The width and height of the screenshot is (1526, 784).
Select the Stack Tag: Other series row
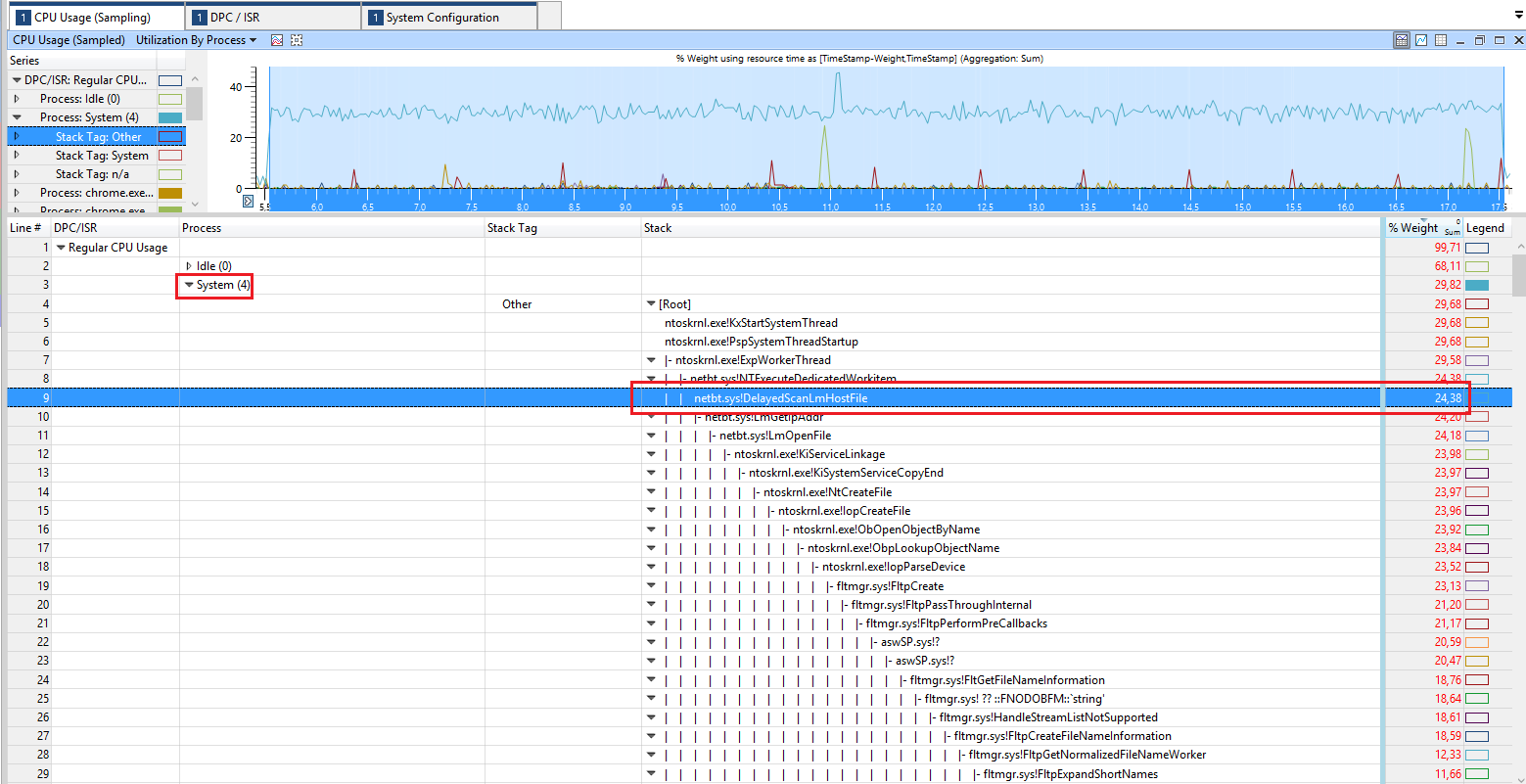(x=96, y=137)
